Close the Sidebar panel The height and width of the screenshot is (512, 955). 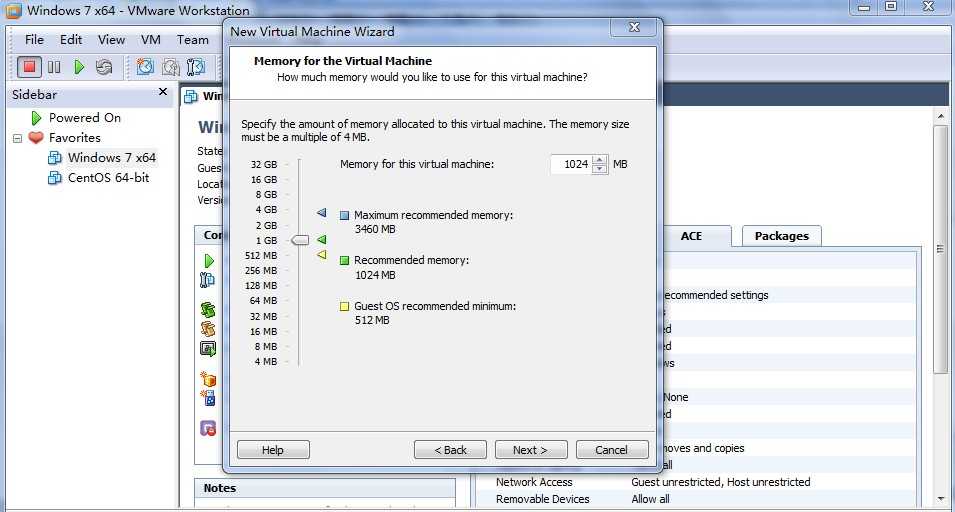click(163, 91)
